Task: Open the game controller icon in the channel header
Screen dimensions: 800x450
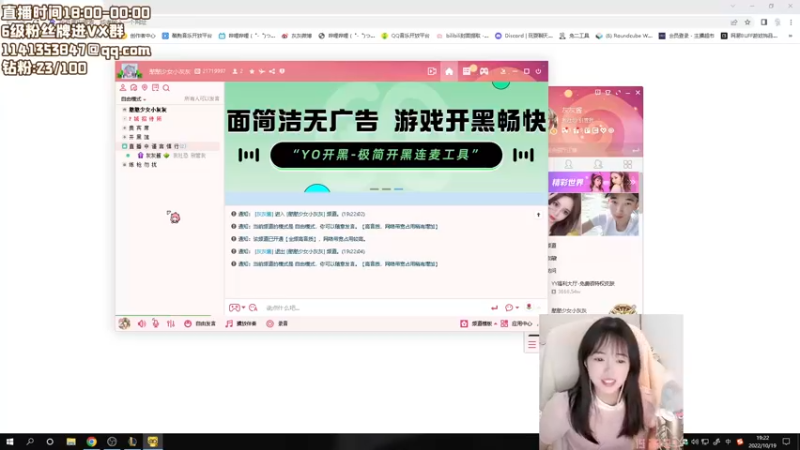Action: coord(484,71)
